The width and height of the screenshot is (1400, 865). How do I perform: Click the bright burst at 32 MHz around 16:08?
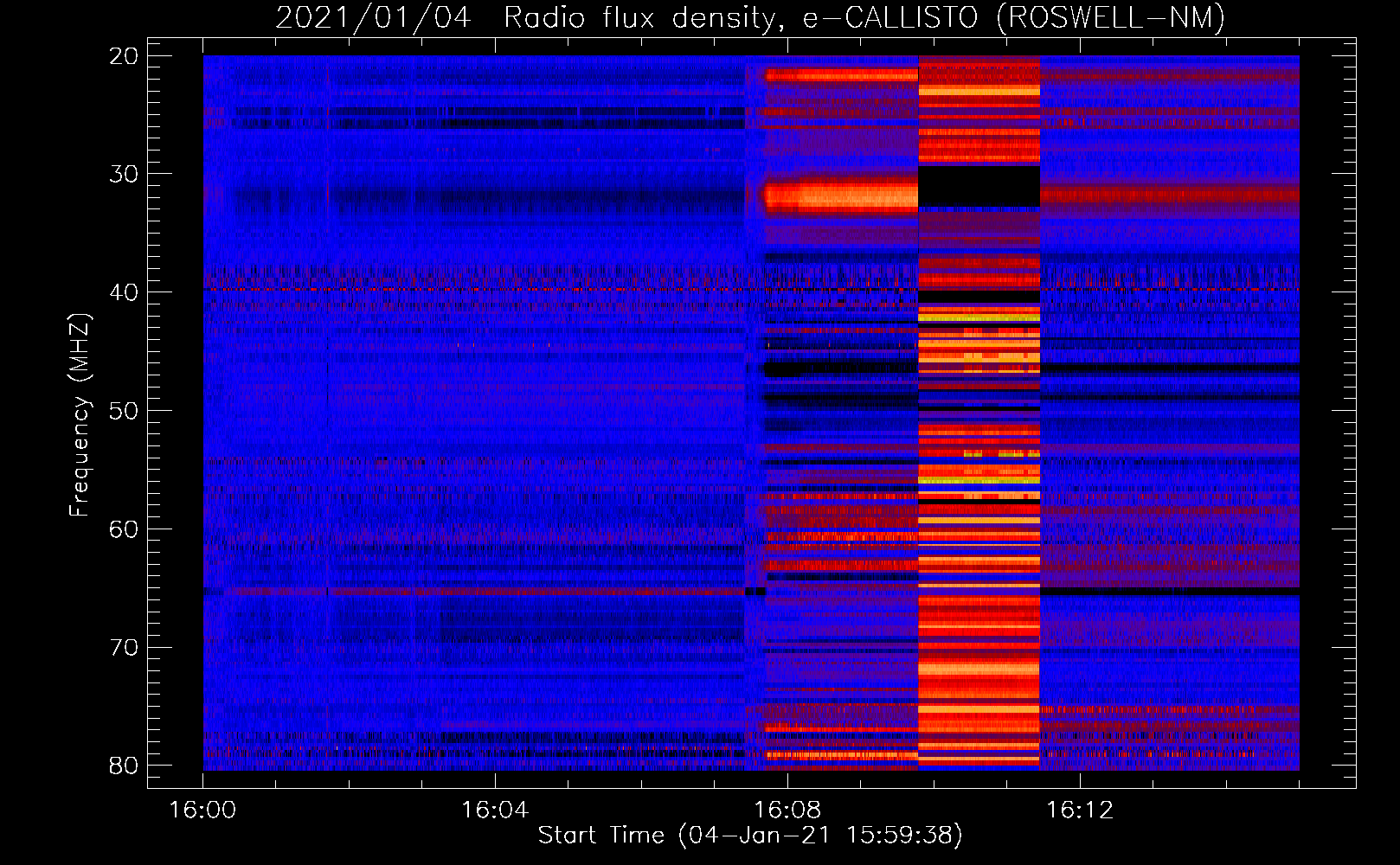click(841, 196)
